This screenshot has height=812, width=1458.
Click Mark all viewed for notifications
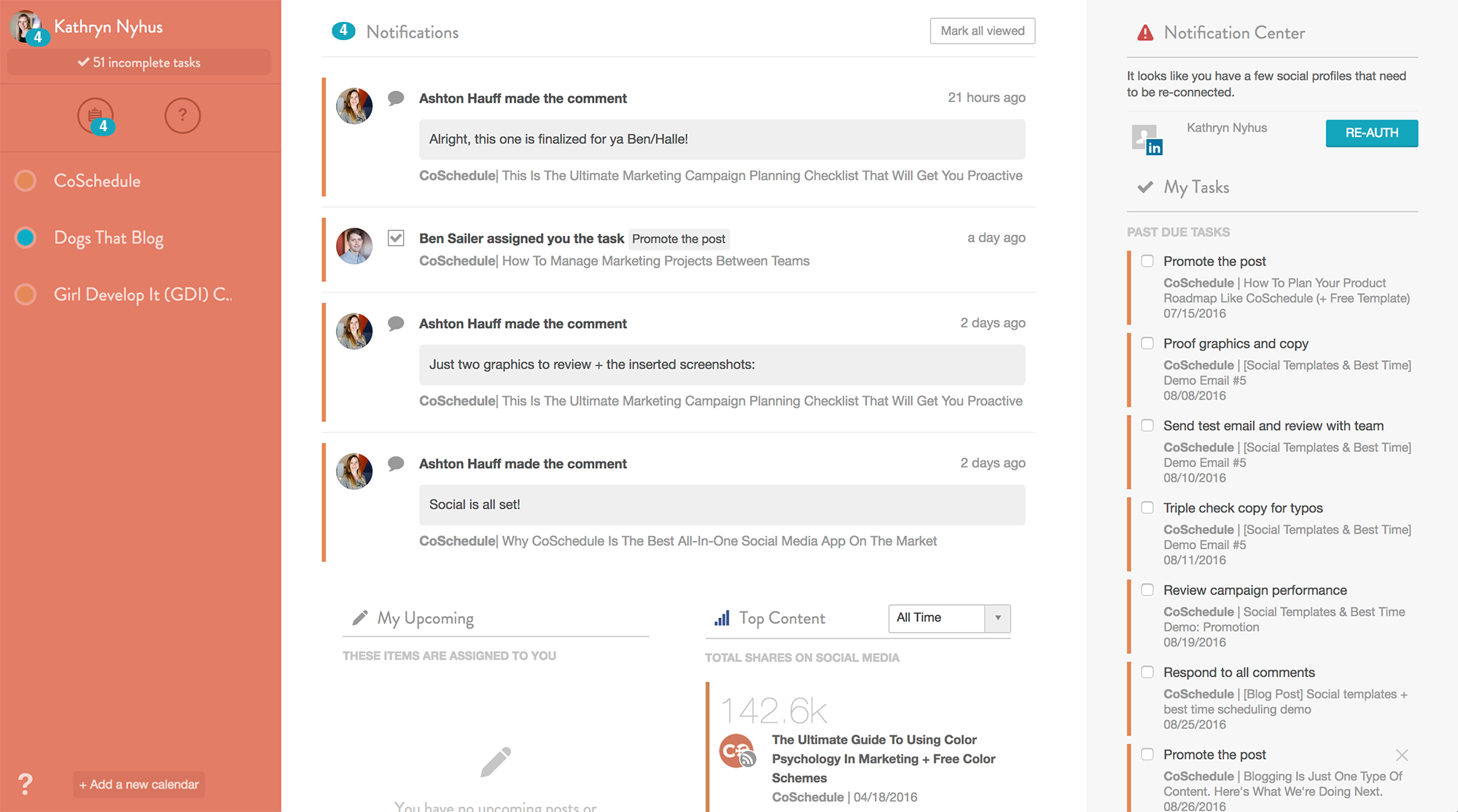tap(982, 31)
